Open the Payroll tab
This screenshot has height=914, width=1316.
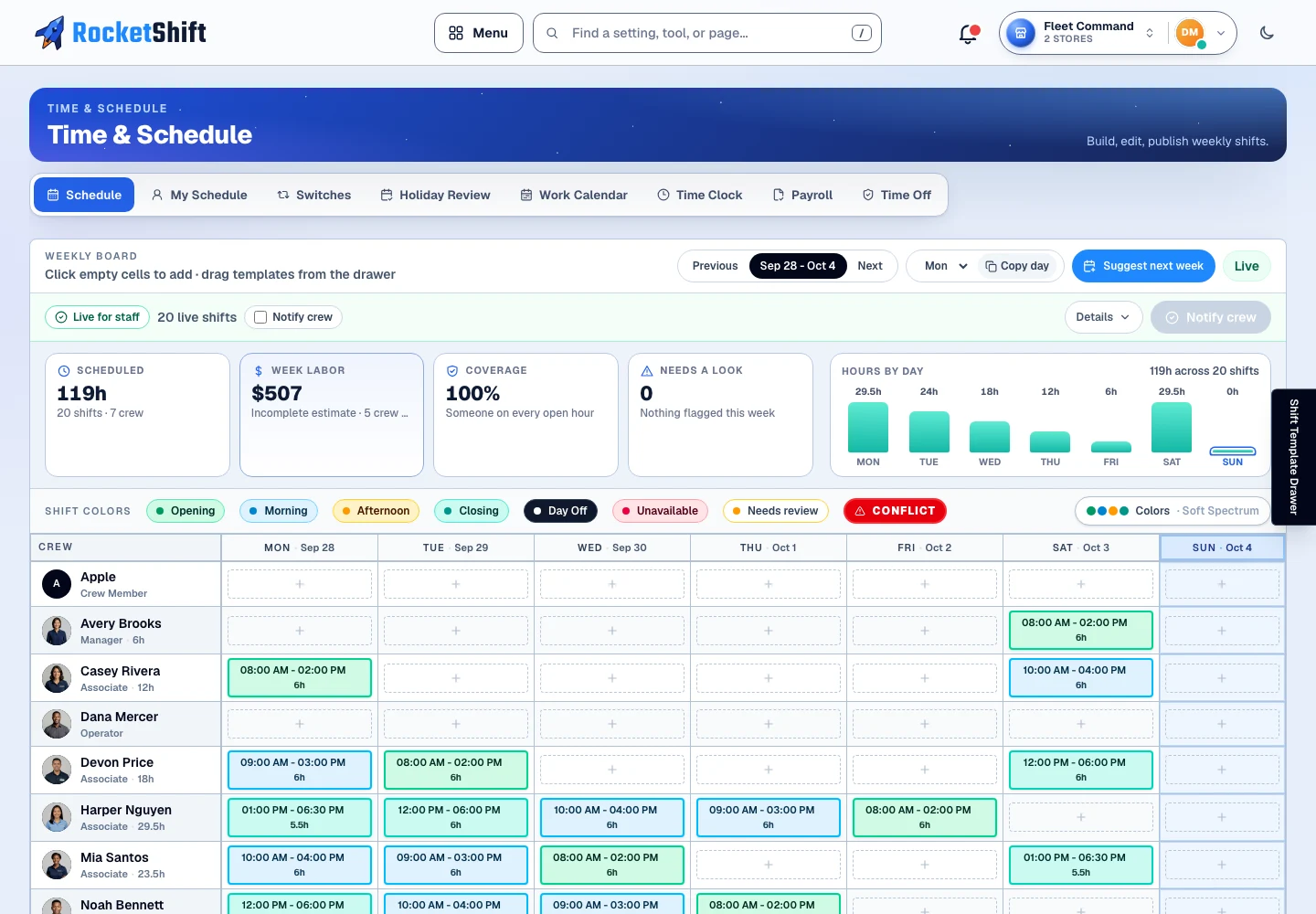pyautogui.click(x=802, y=195)
